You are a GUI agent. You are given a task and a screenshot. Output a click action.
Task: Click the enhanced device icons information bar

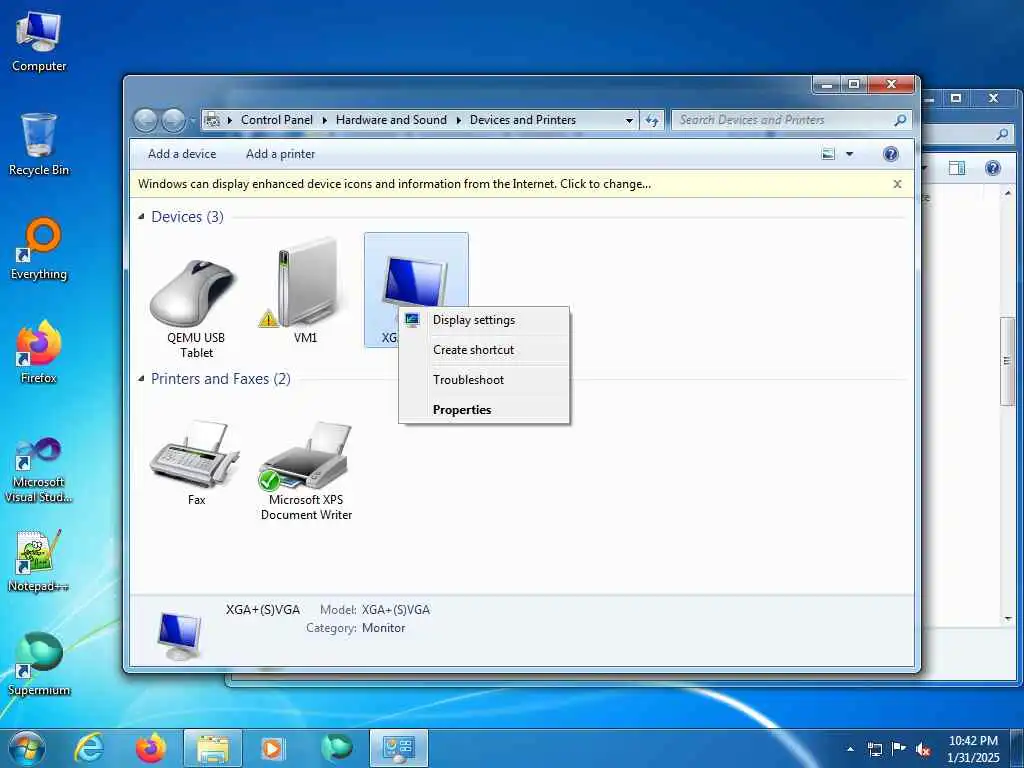click(394, 184)
